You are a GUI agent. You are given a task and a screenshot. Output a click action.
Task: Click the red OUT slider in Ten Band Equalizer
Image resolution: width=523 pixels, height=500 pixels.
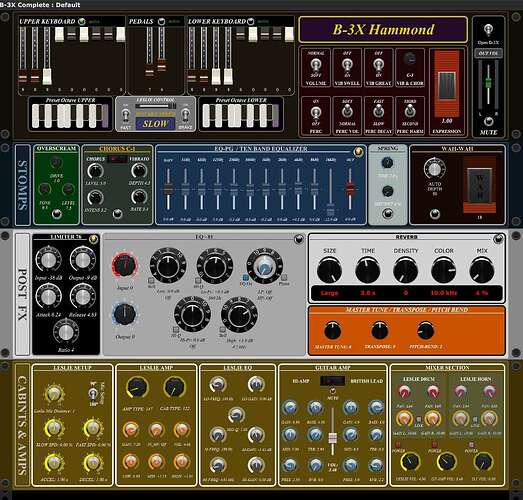click(x=349, y=188)
